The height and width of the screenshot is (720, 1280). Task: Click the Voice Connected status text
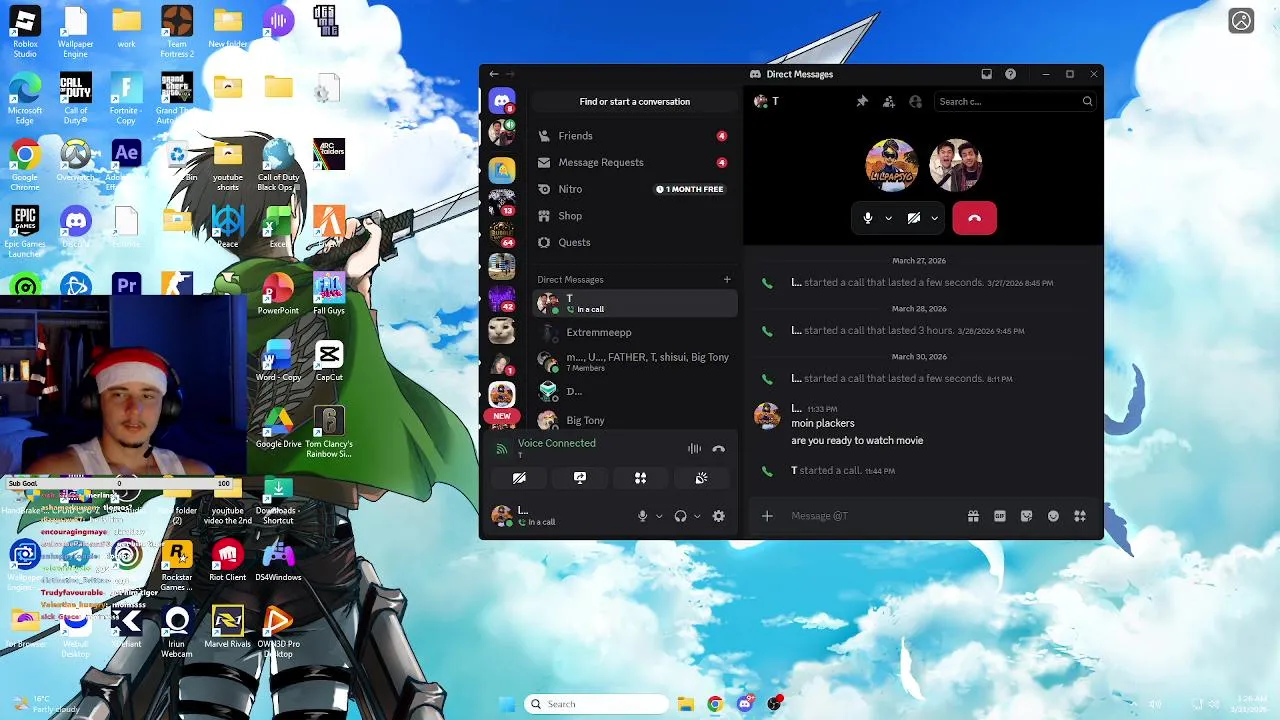pyautogui.click(x=556, y=443)
